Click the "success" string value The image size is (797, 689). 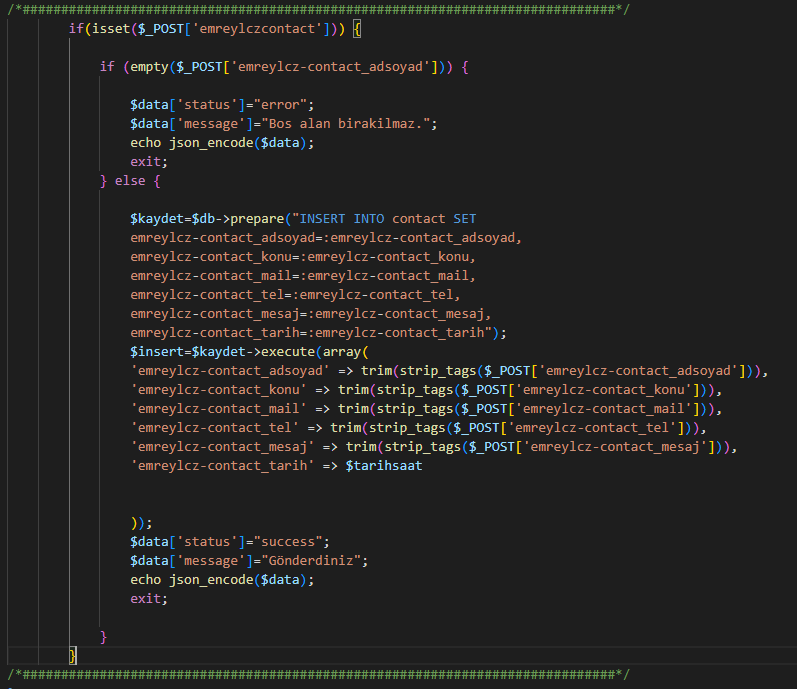point(288,542)
